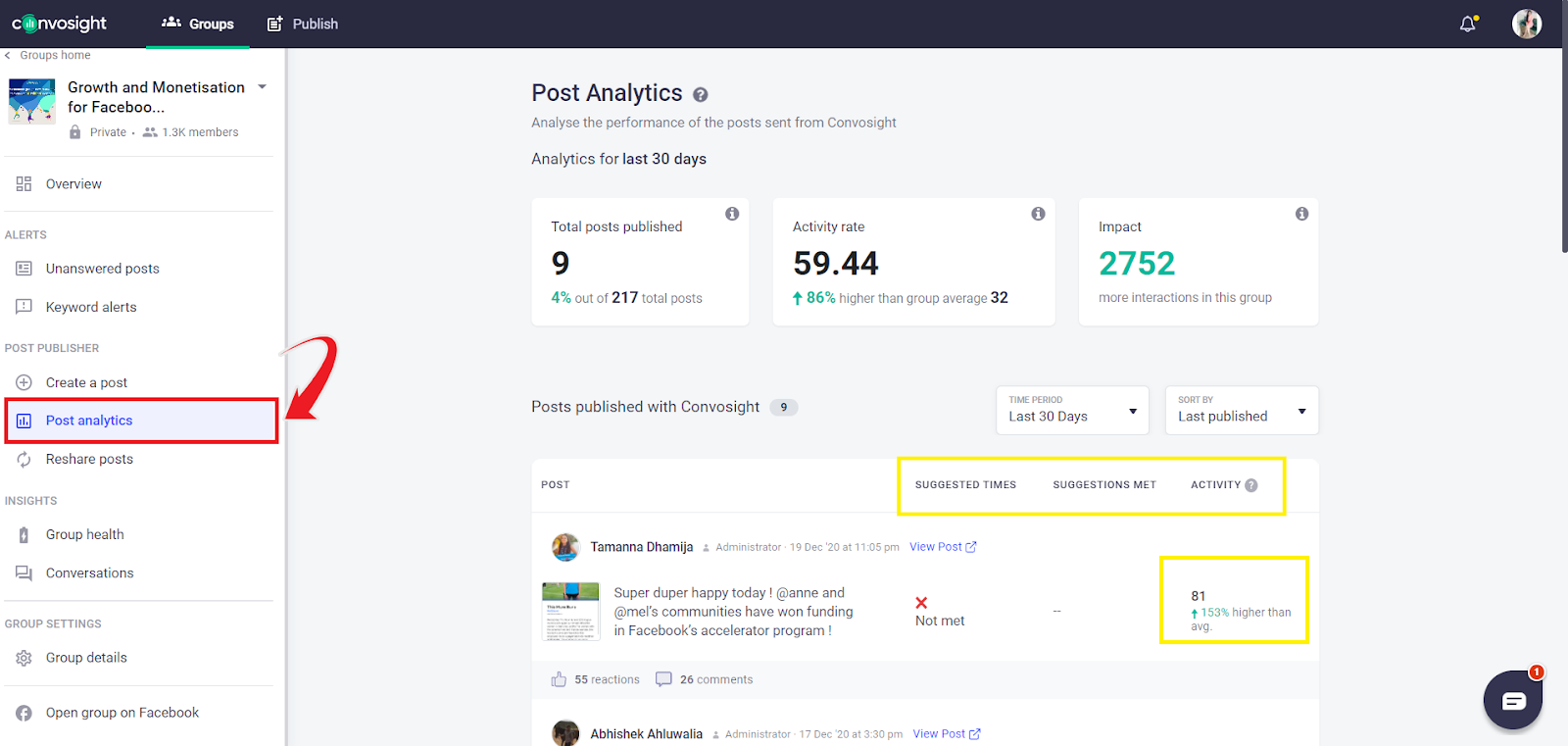Click the Activity column help icon
The image size is (1568, 746).
[1251, 485]
